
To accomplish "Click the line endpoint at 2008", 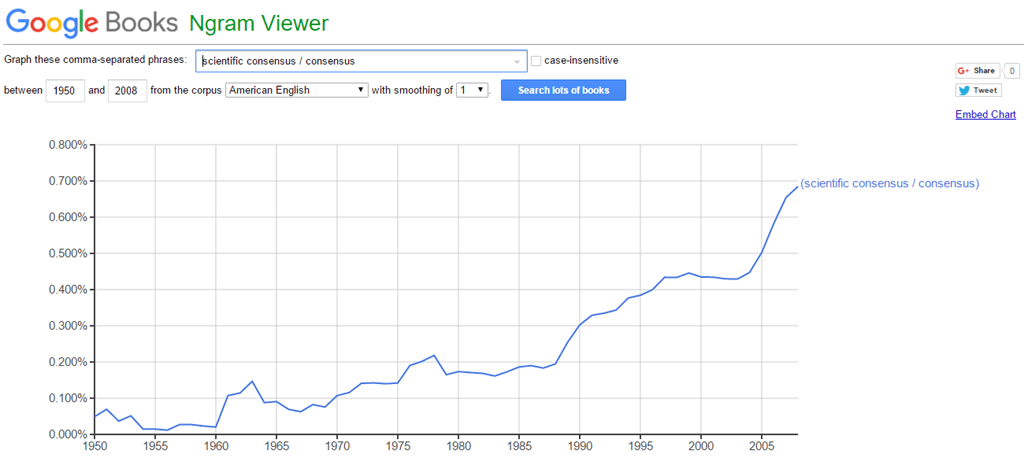I will pos(797,186).
